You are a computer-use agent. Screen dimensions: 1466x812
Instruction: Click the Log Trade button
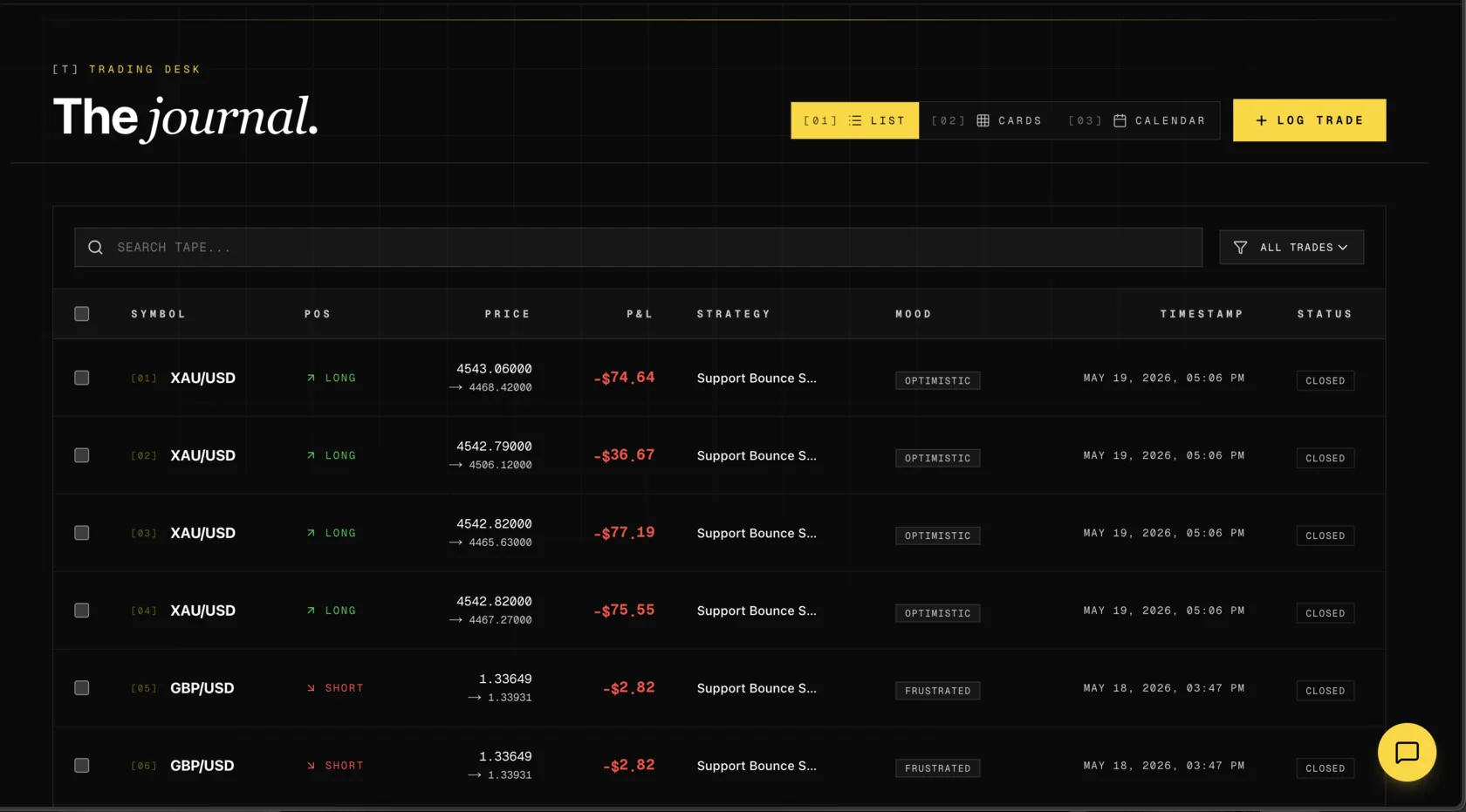[1309, 120]
